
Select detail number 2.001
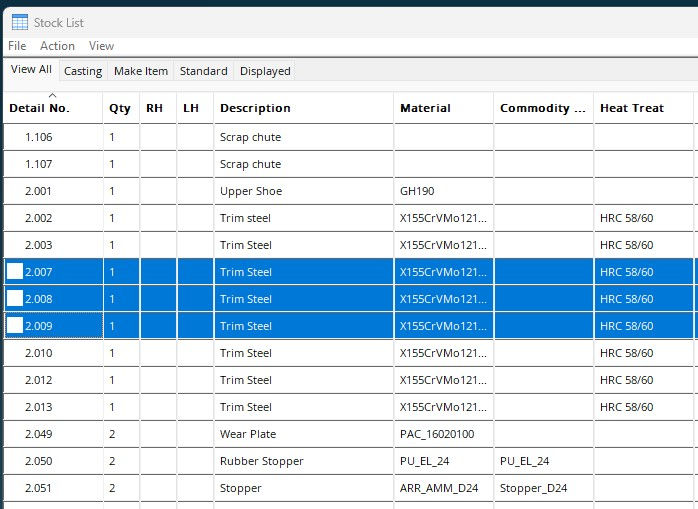click(38, 191)
